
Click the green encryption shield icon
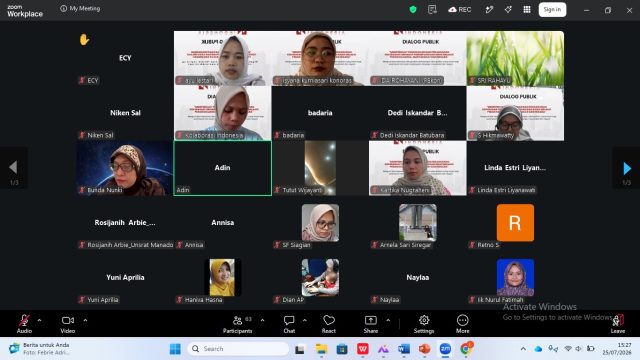coord(413,9)
